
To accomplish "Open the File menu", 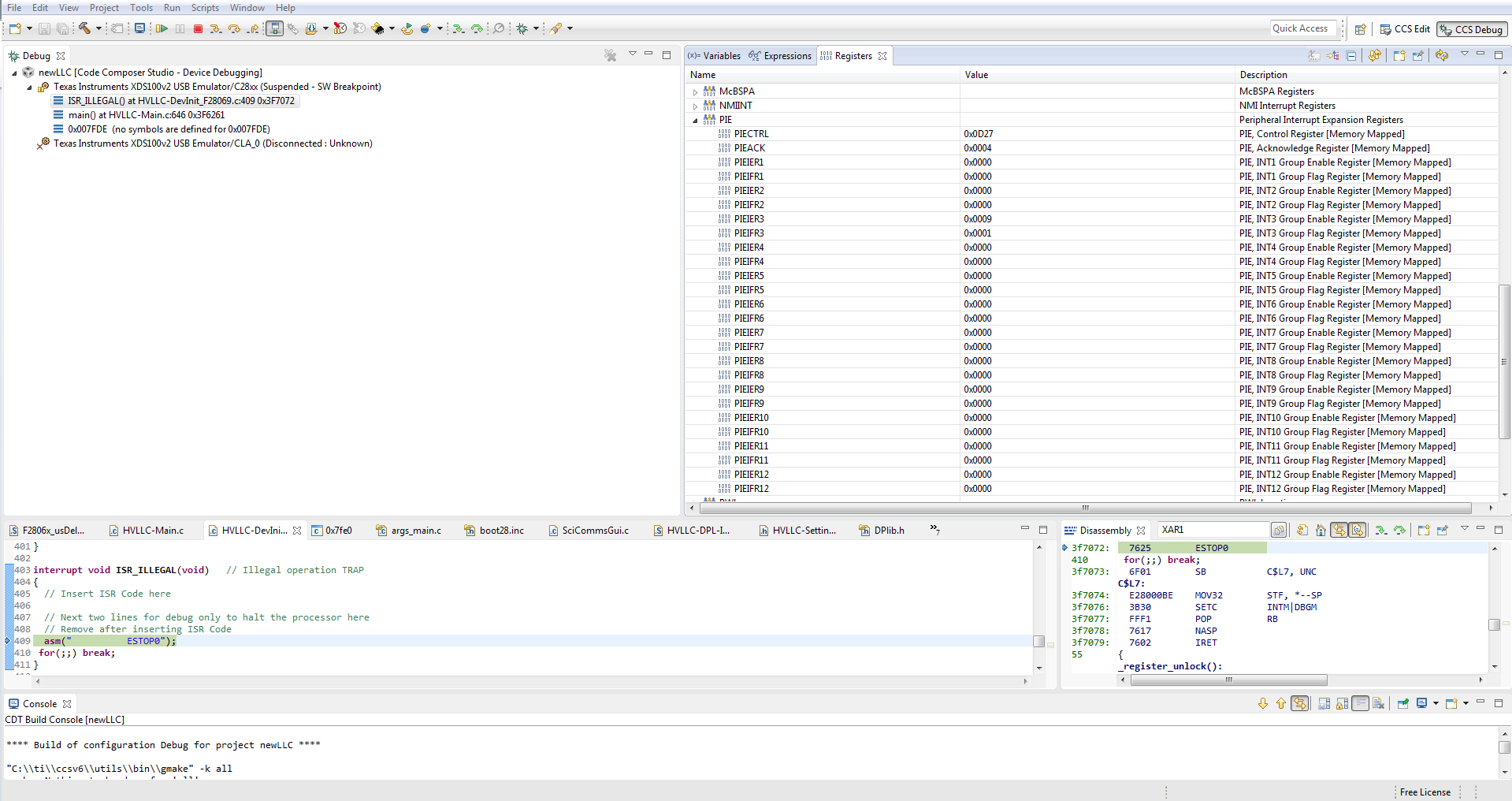I will click(x=14, y=8).
